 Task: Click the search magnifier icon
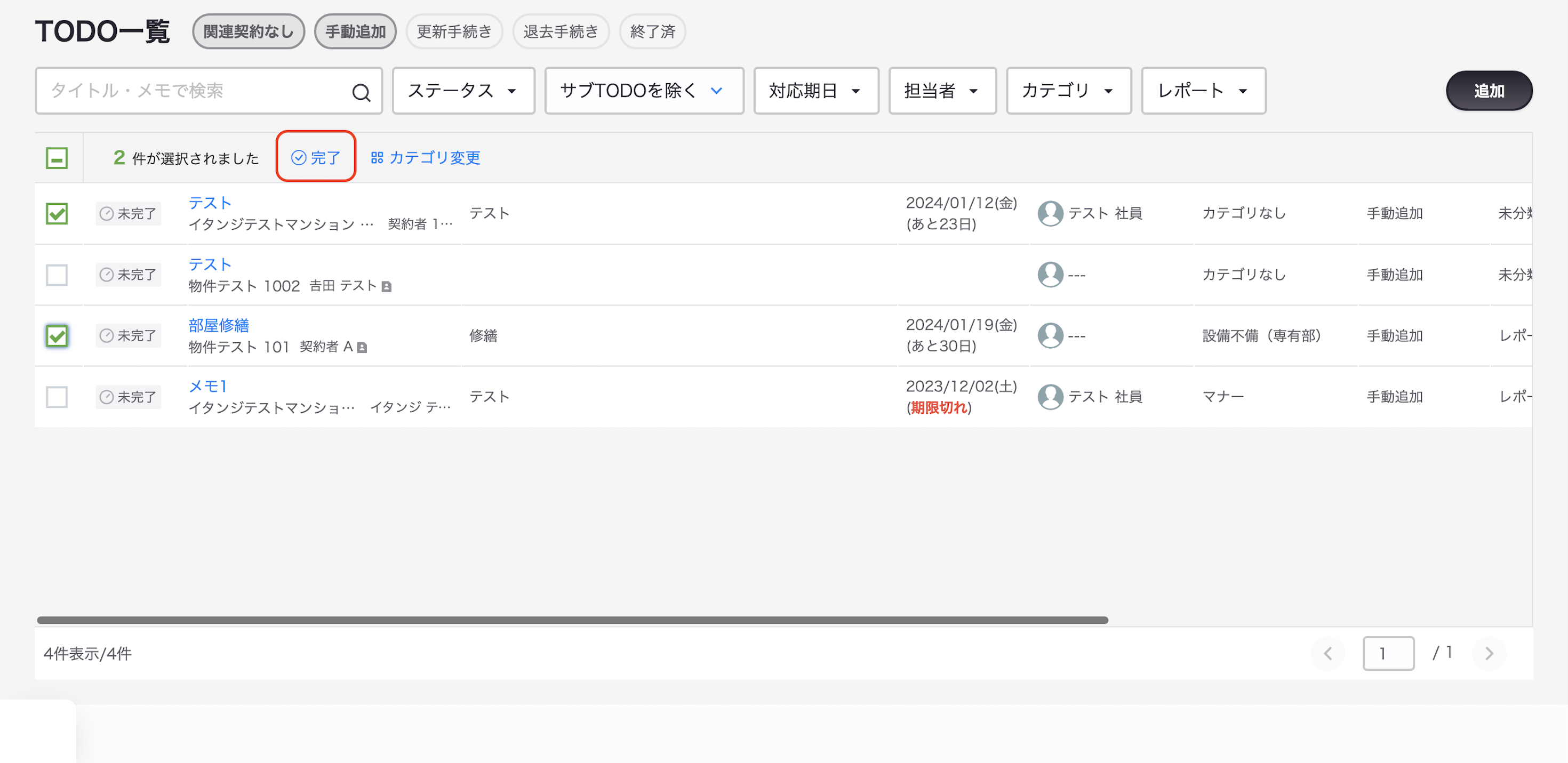click(x=361, y=92)
